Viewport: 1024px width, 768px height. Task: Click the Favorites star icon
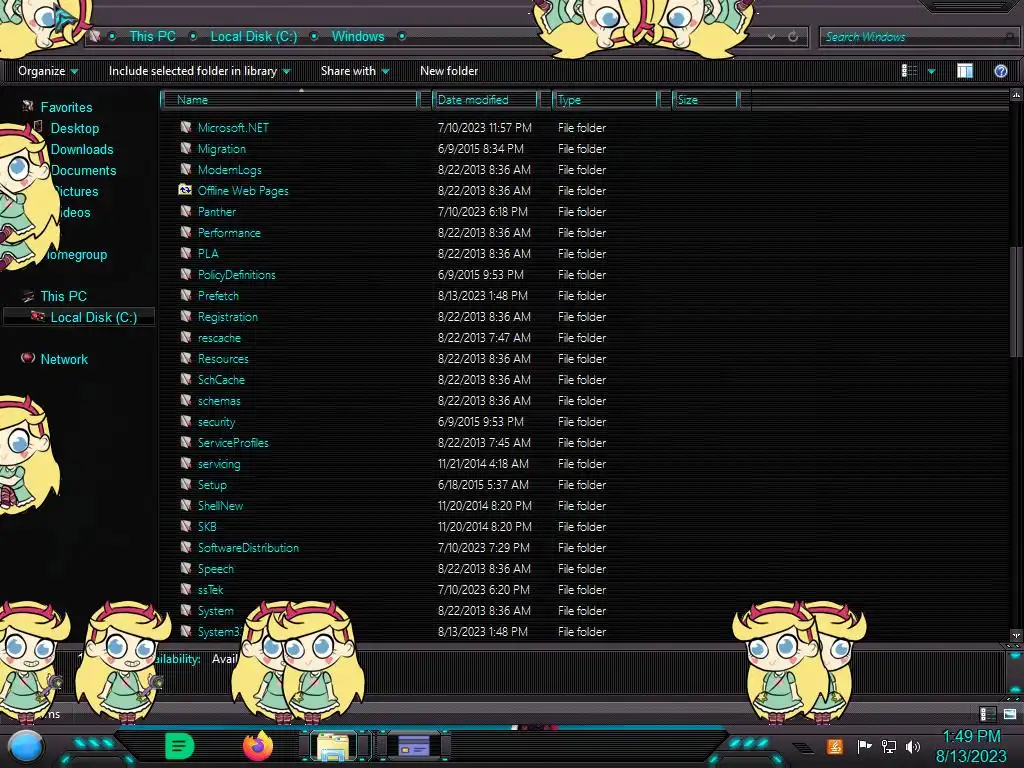coord(27,106)
